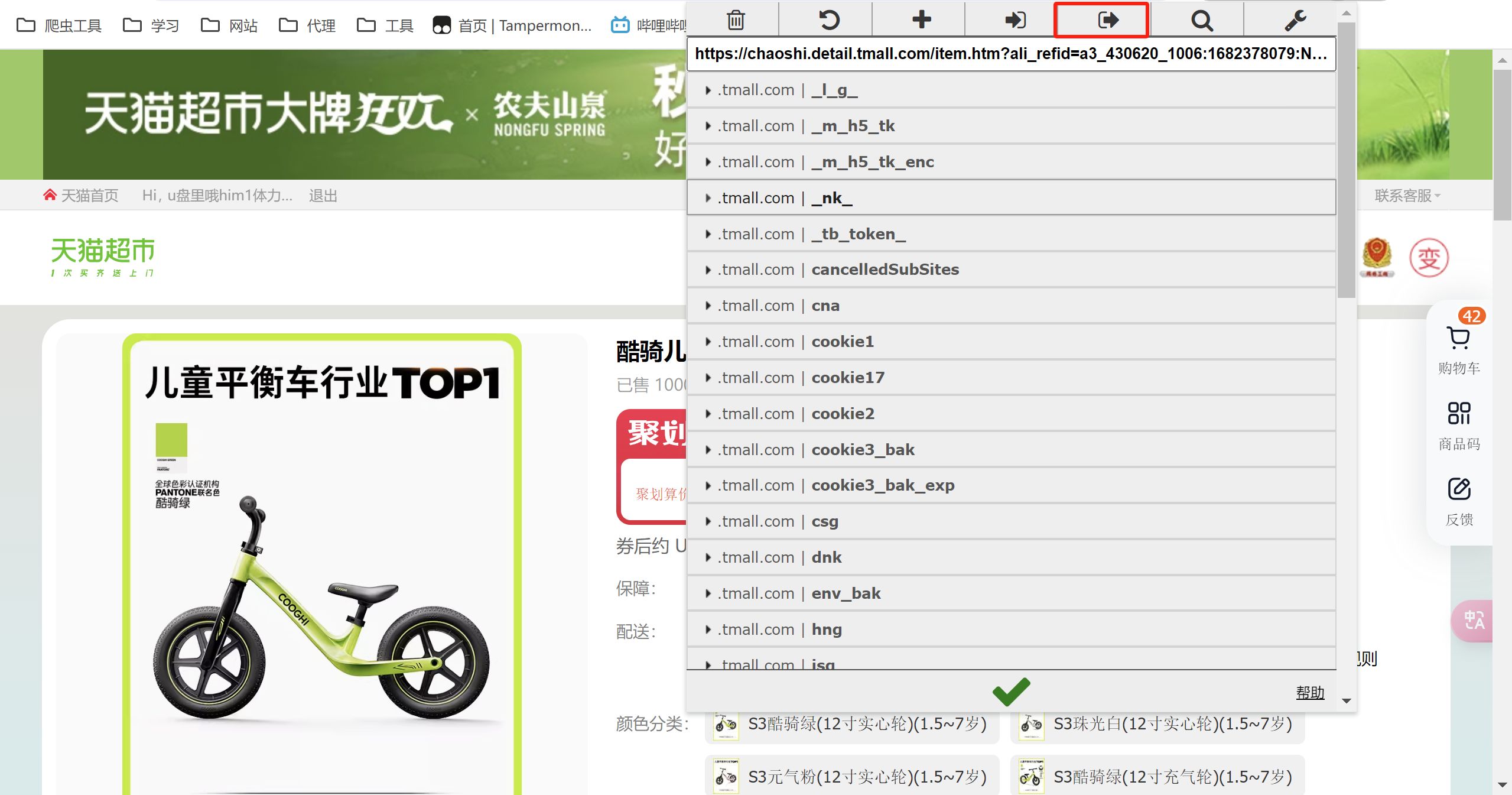
Task: Expand the env_bak cookie row
Action: [1011, 593]
